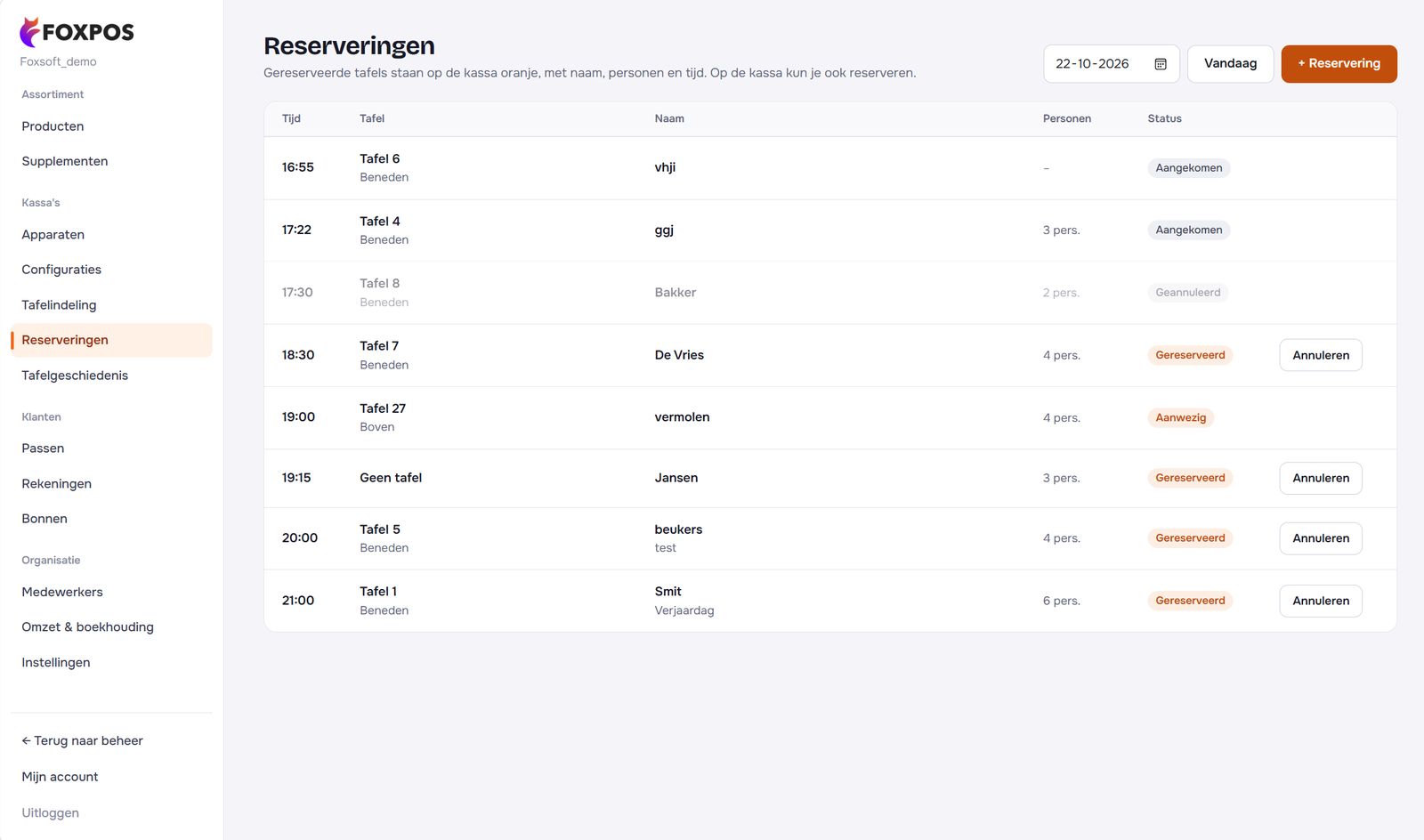
Task: Cancel the De Vries reservation
Action: pyautogui.click(x=1321, y=355)
